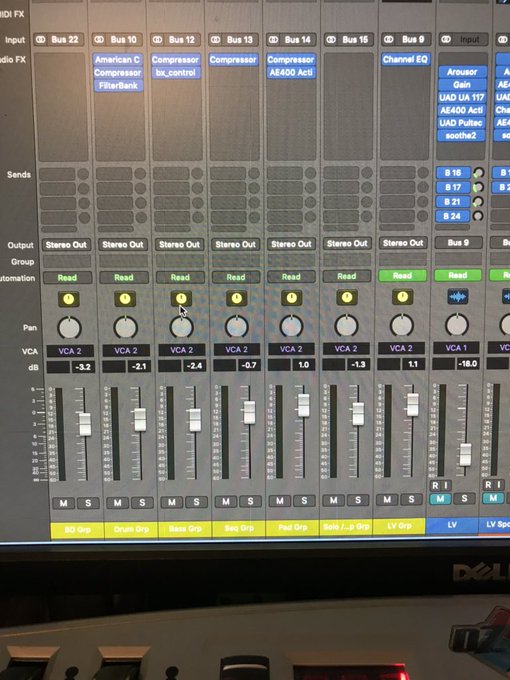Click the pan knob on Drum Grp strip
Viewport: 510px width, 680px height.
click(x=126, y=327)
